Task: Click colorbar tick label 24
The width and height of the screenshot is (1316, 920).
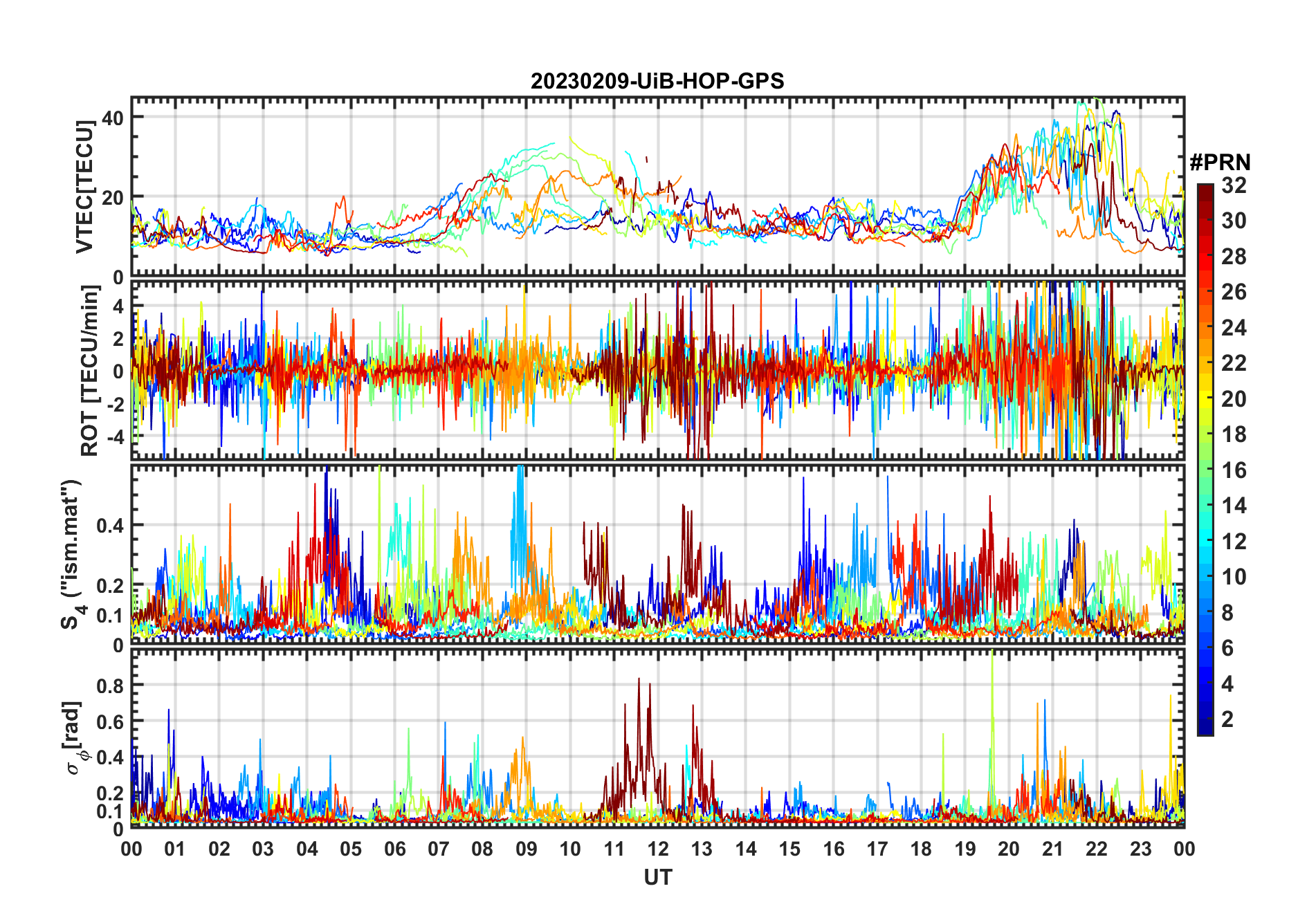Action: [1234, 328]
